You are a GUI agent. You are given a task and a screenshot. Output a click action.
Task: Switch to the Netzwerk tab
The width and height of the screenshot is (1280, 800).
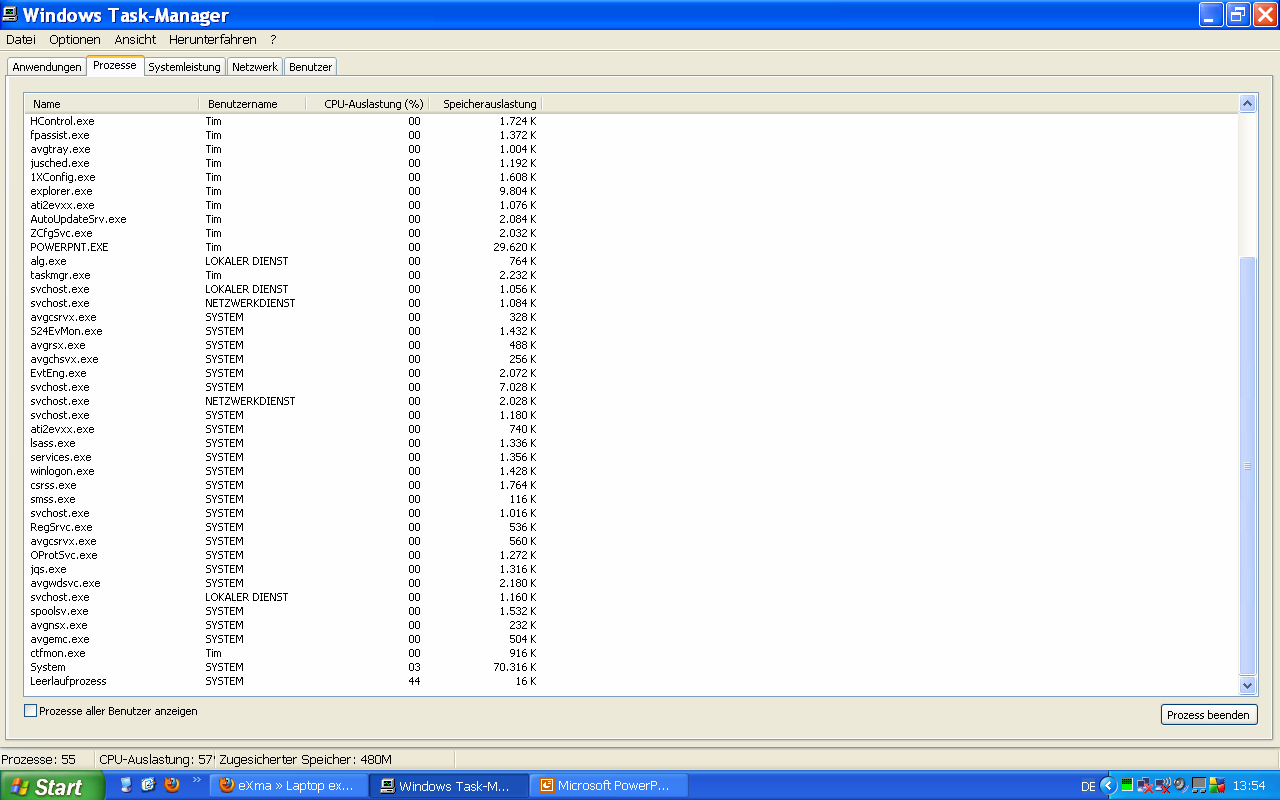[x=255, y=67]
